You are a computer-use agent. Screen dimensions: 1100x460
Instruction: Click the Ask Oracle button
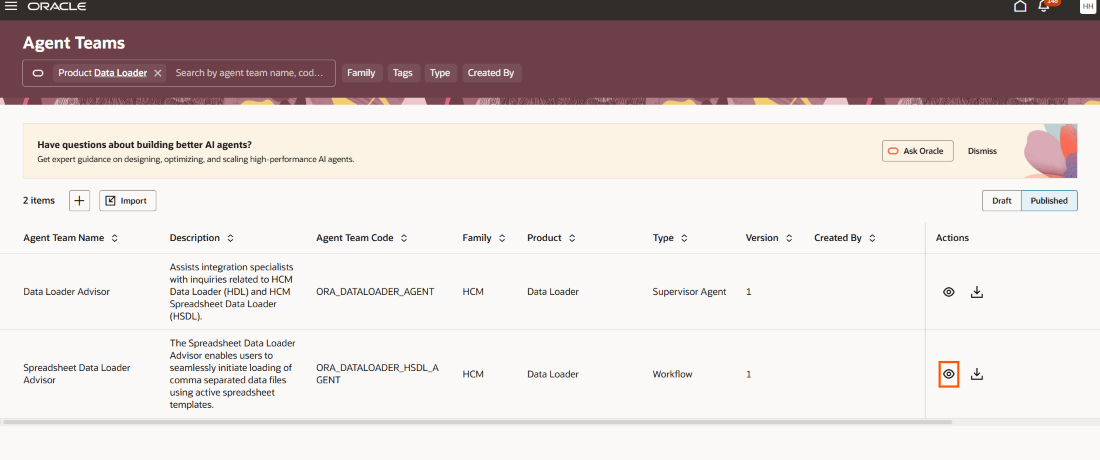click(918, 151)
